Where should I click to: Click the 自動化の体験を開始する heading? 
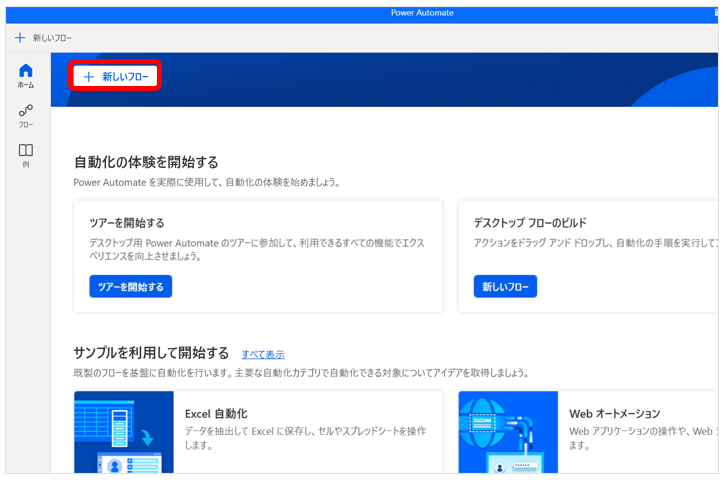pos(146,162)
